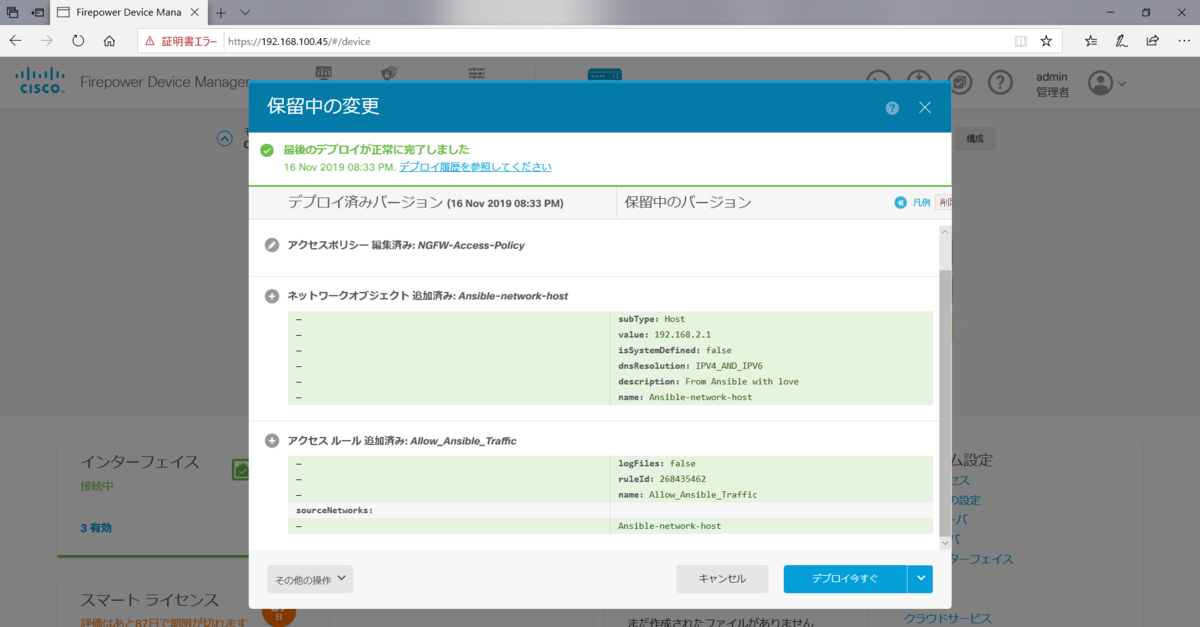
Task: Open the デプロイ今すぐ split-button arrow
Action: [x=922, y=579]
